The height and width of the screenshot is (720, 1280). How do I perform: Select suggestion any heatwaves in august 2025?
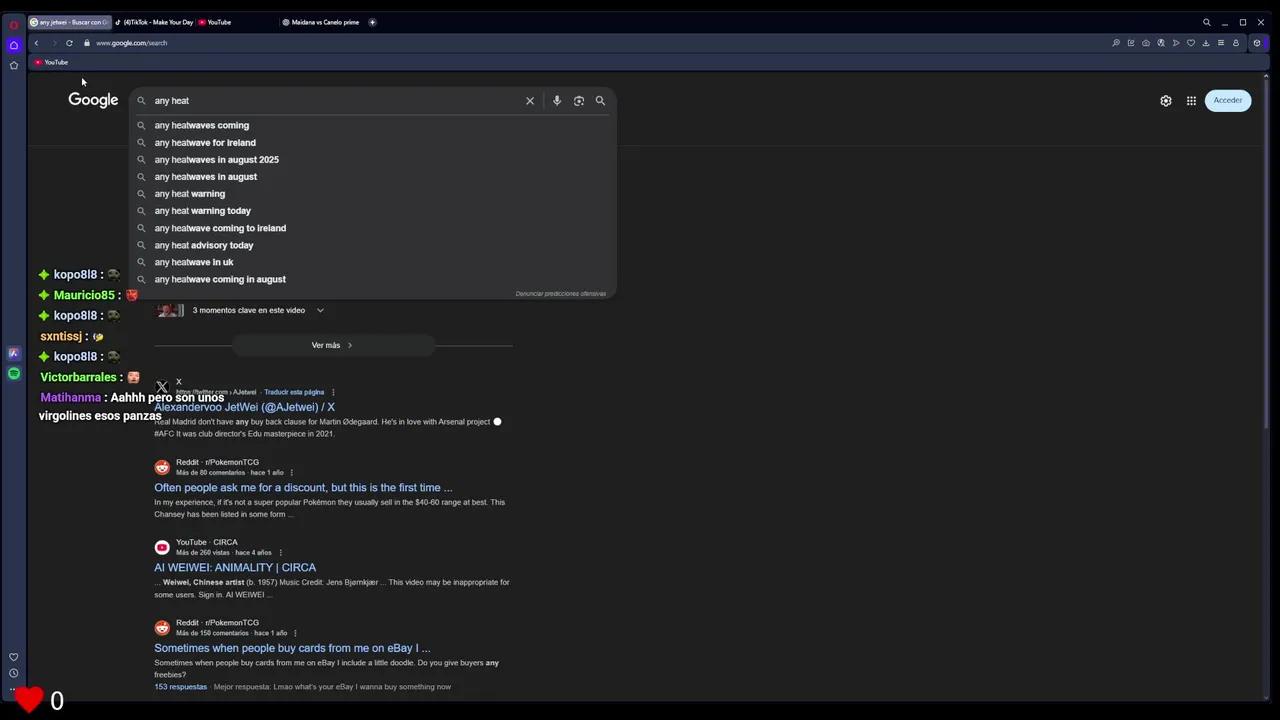coord(373,159)
